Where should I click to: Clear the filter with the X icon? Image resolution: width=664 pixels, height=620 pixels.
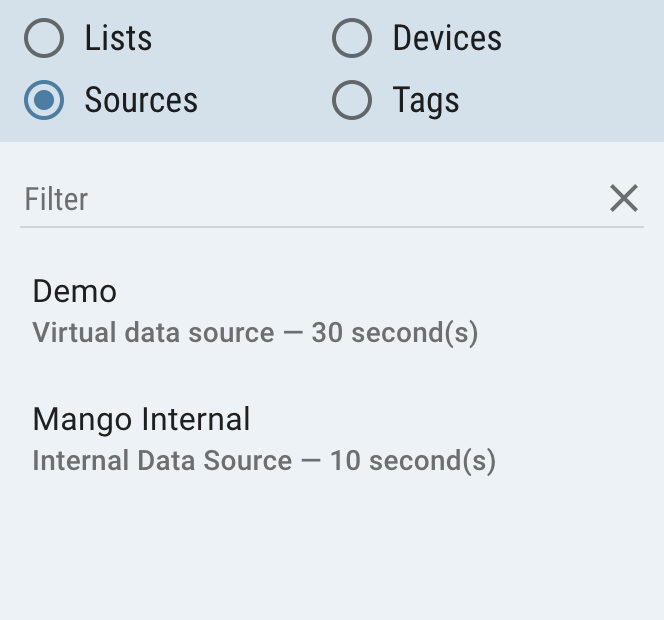coord(623,199)
